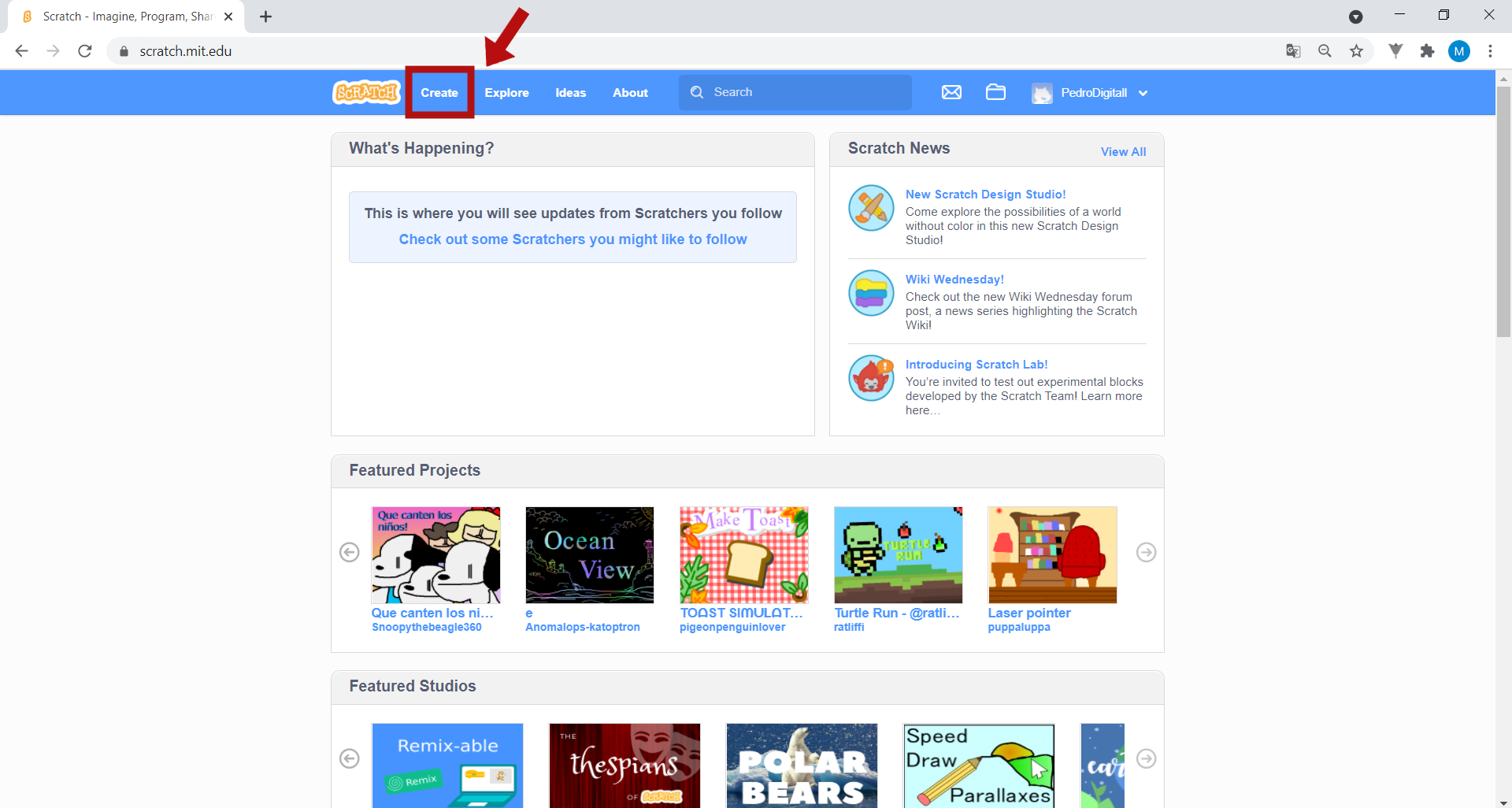
Task: Open the About page
Action: coord(630,92)
